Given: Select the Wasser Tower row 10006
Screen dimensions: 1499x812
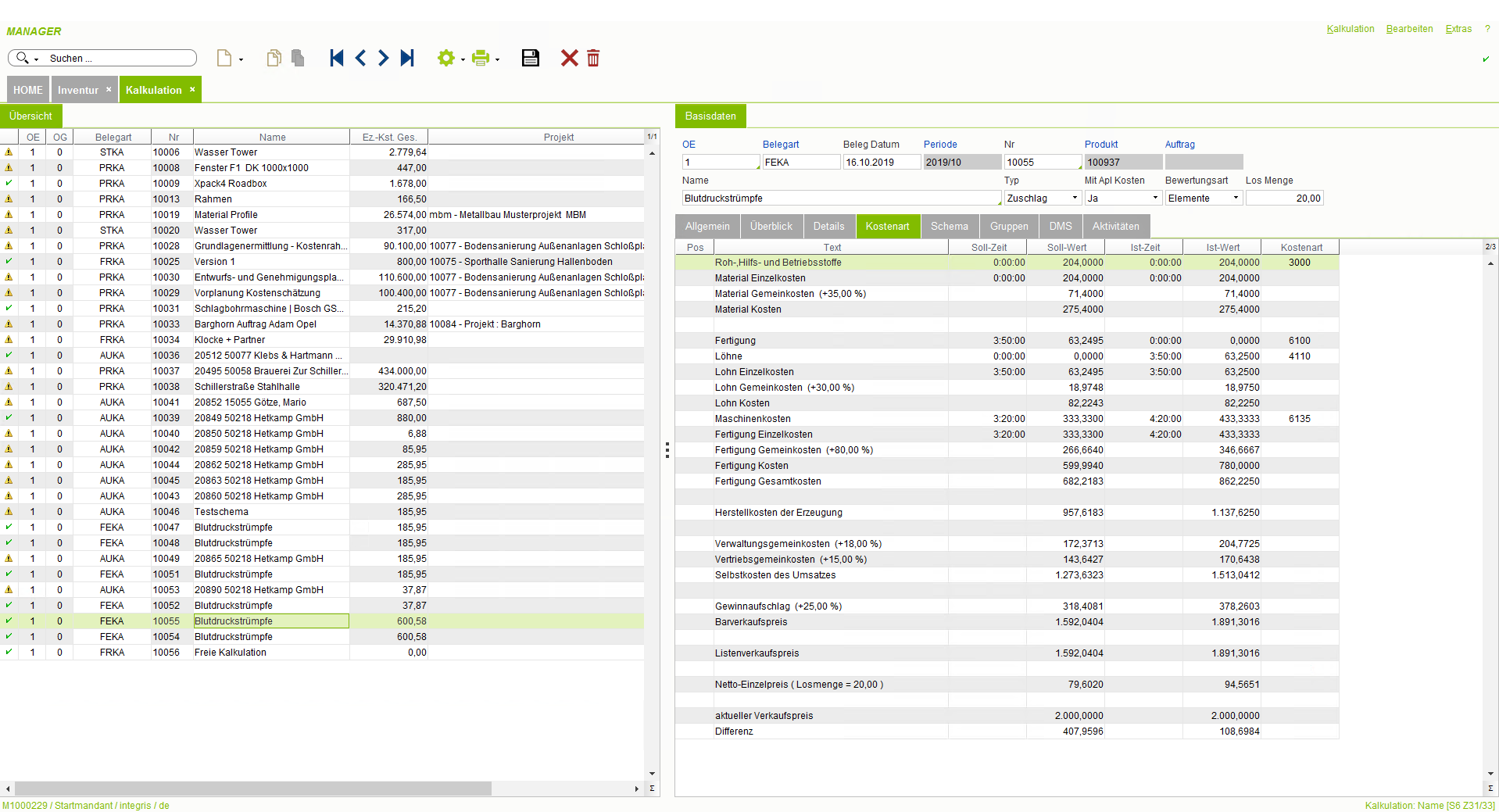Looking at the screenshot, I should point(322,152).
